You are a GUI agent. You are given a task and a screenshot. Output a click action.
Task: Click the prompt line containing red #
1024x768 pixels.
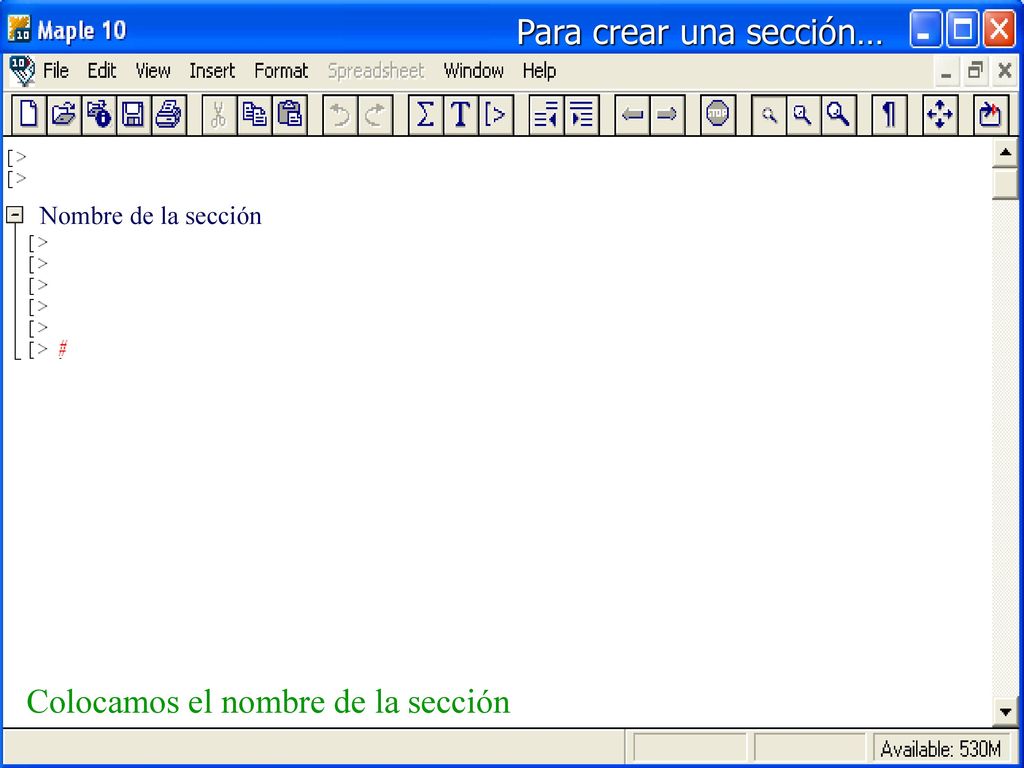48,349
